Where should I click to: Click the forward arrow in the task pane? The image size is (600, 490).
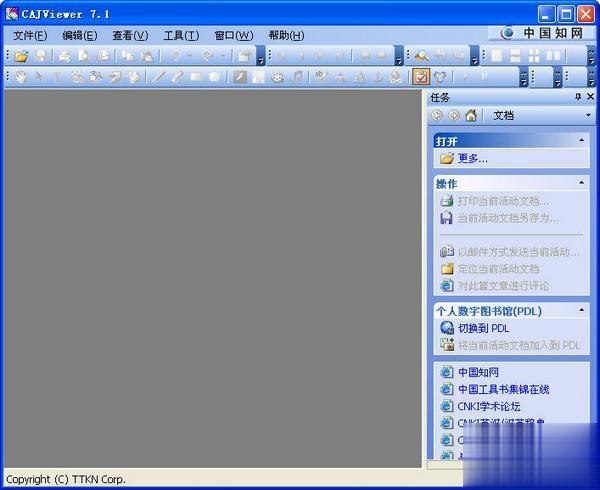(454, 116)
